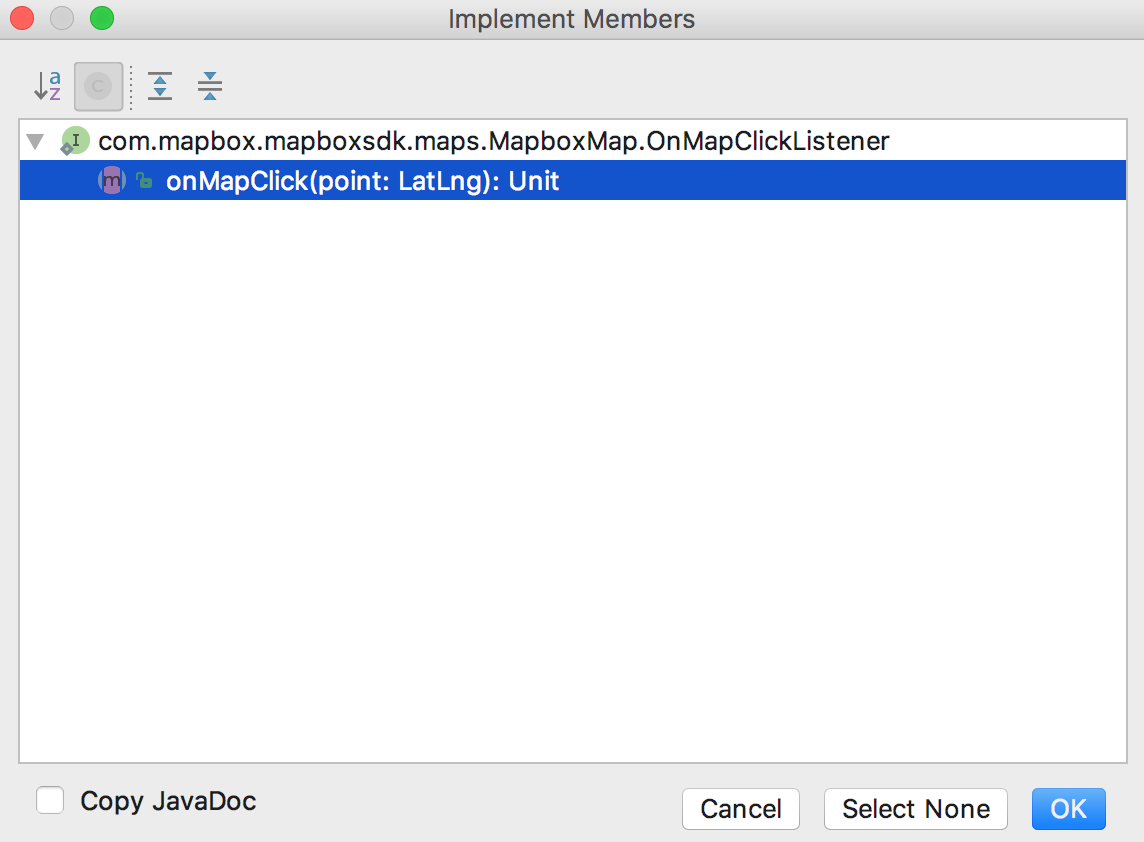Select com.mapbox.mapboxsdk.maps.MapboxMap.OnMapClickListener row
This screenshot has width=1144, height=842.
(573, 141)
